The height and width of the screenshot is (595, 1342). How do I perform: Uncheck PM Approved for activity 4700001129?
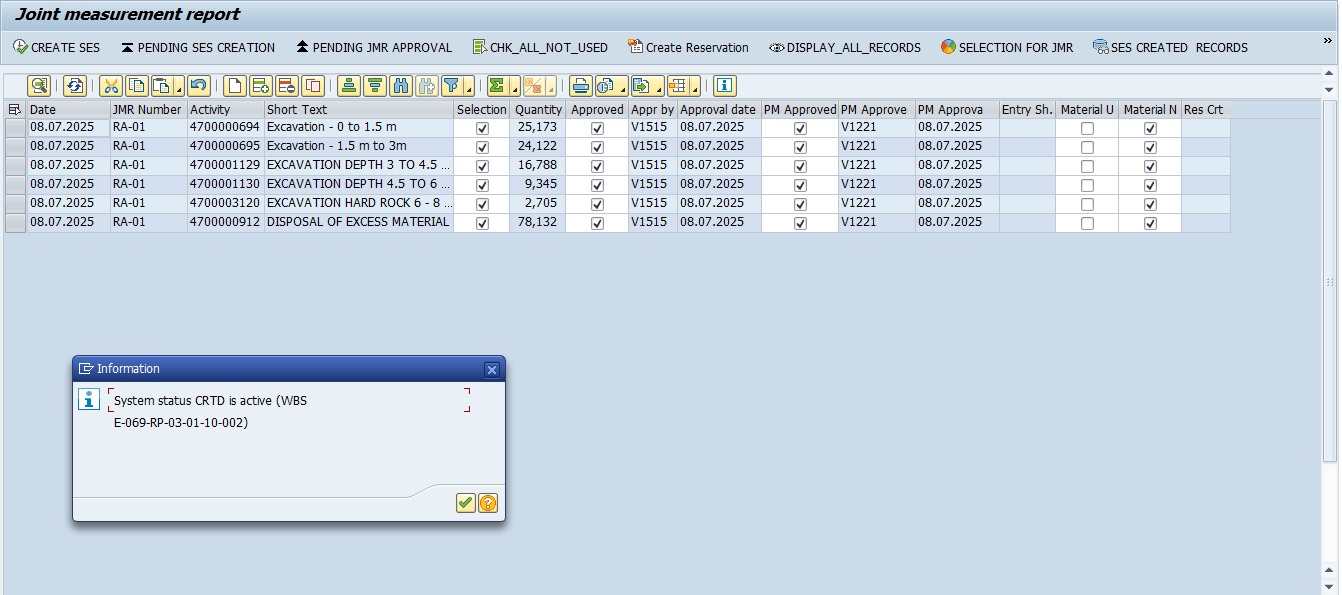(800, 166)
